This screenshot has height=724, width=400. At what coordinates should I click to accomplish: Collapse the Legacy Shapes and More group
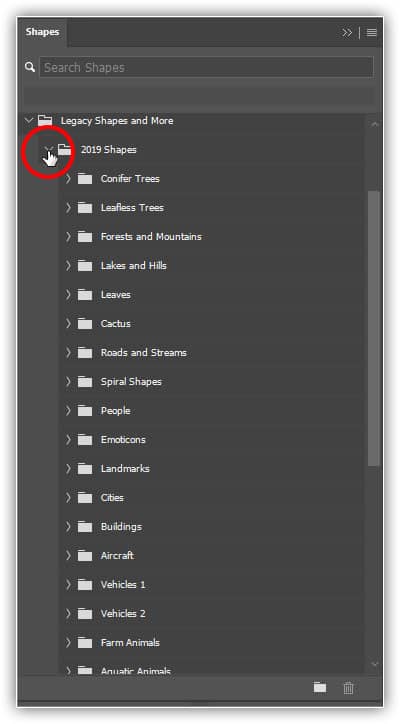tap(29, 121)
